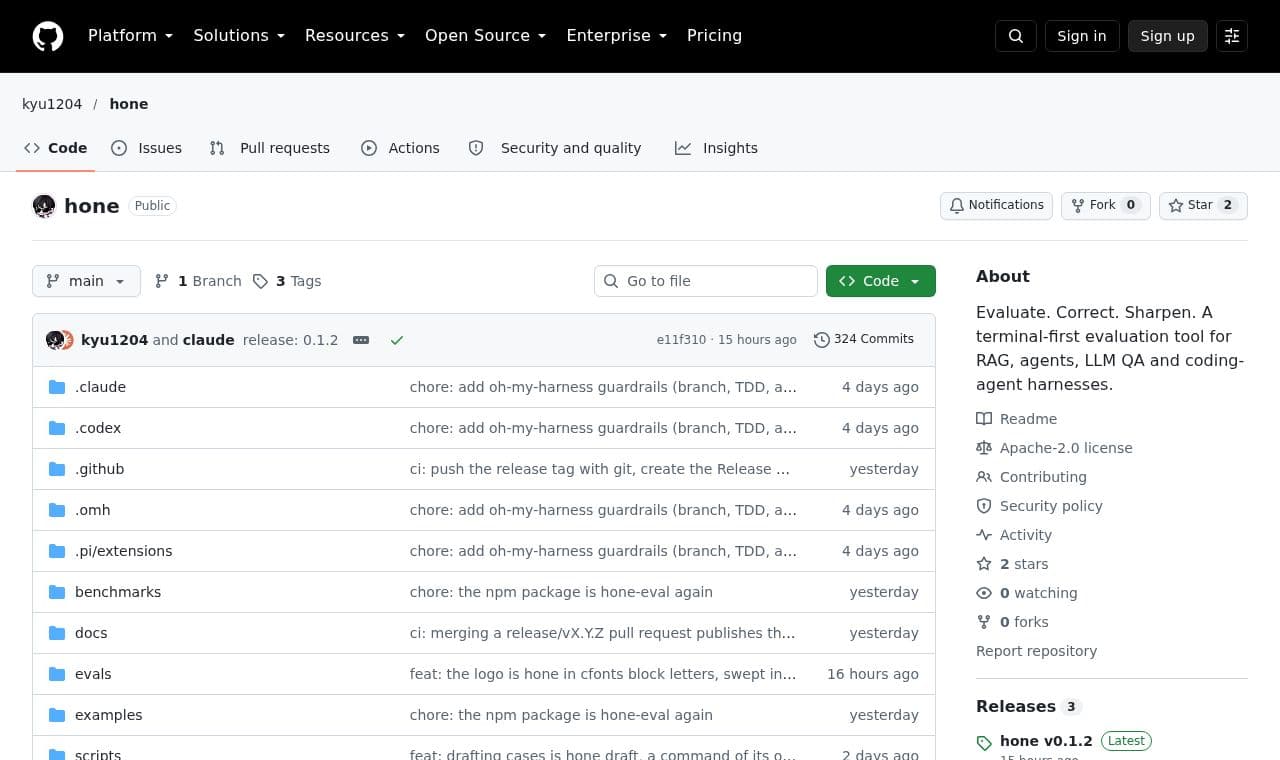Select the Code tab
The height and width of the screenshot is (760, 1280).
click(56, 148)
